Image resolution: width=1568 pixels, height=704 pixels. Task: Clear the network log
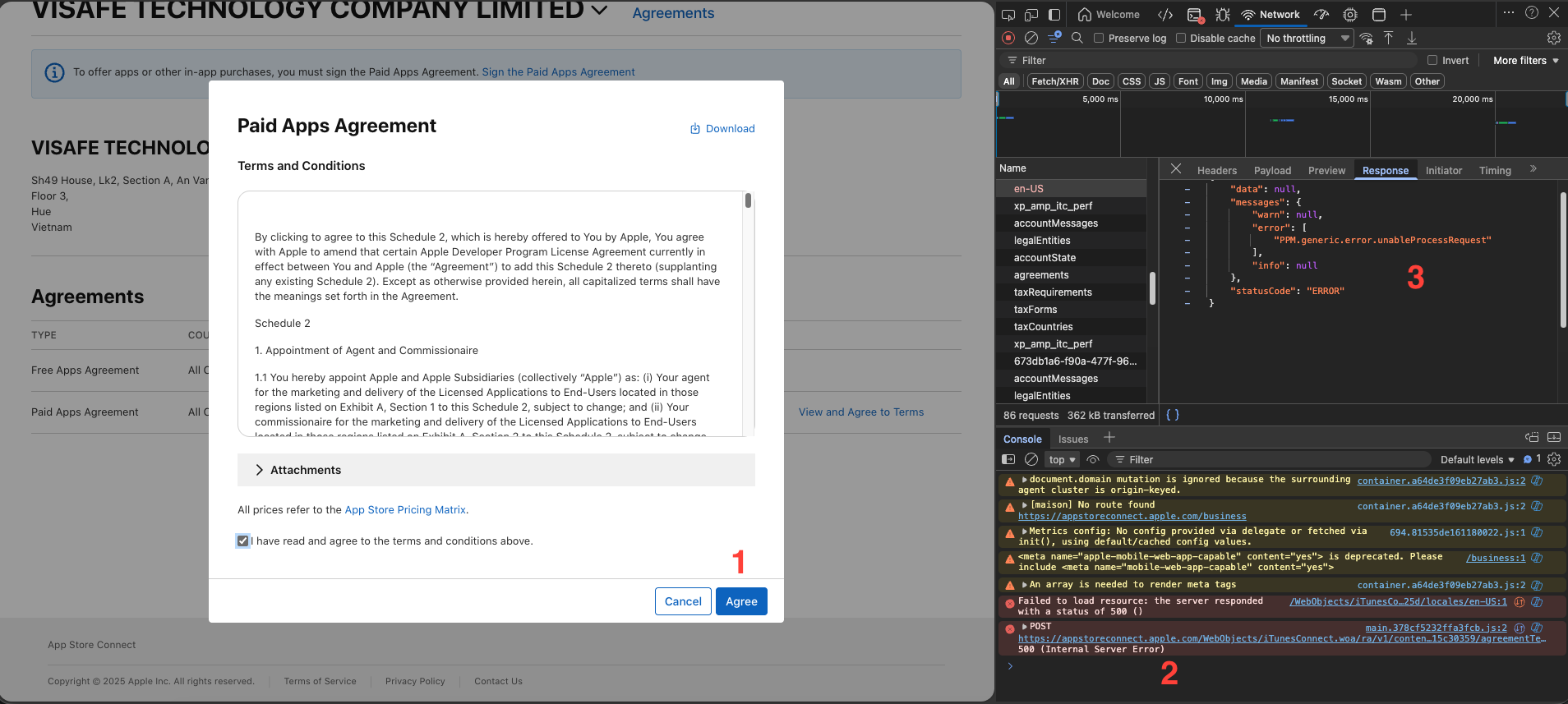click(1031, 38)
